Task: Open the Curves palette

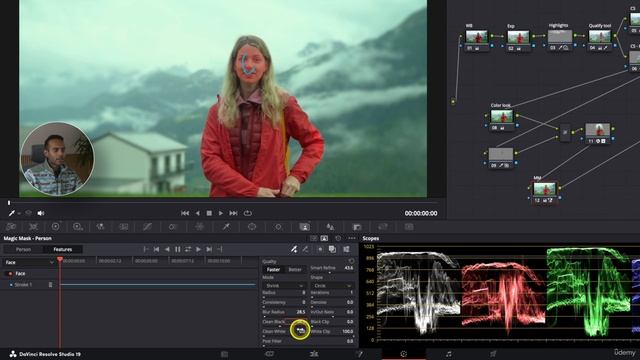Action: pos(147,227)
